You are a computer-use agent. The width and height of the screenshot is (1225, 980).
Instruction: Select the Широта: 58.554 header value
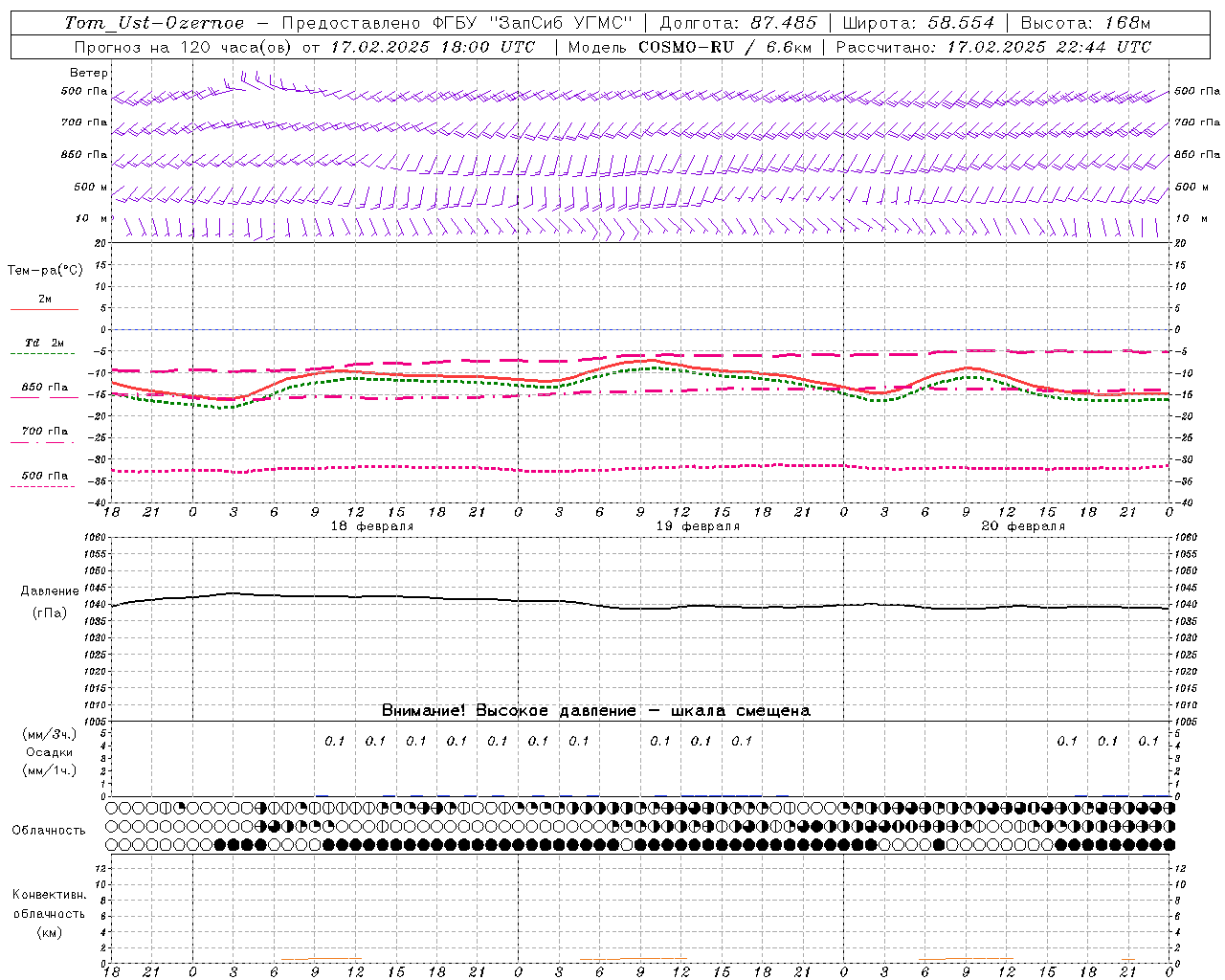pyautogui.click(x=919, y=23)
